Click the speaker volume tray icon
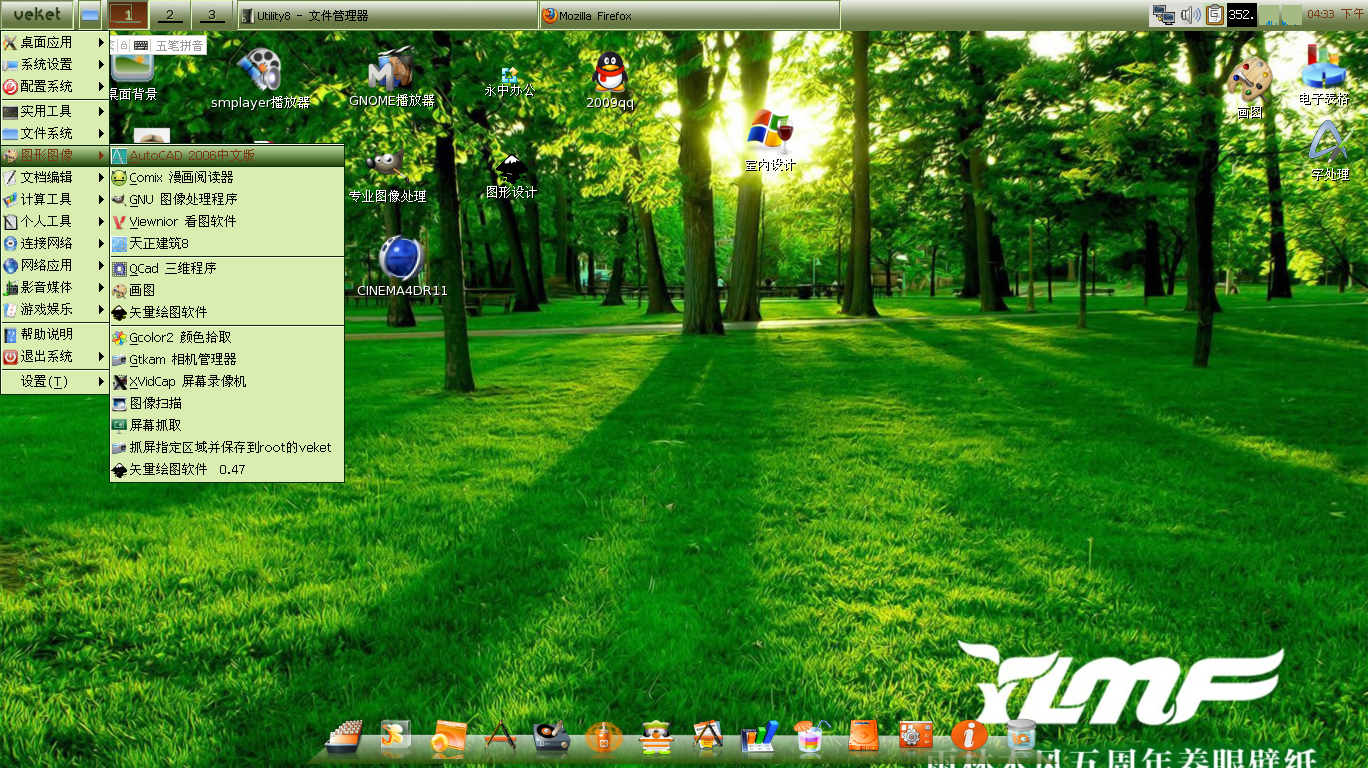Viewport: 1368px width, 768px height. tap(1190, 14)
